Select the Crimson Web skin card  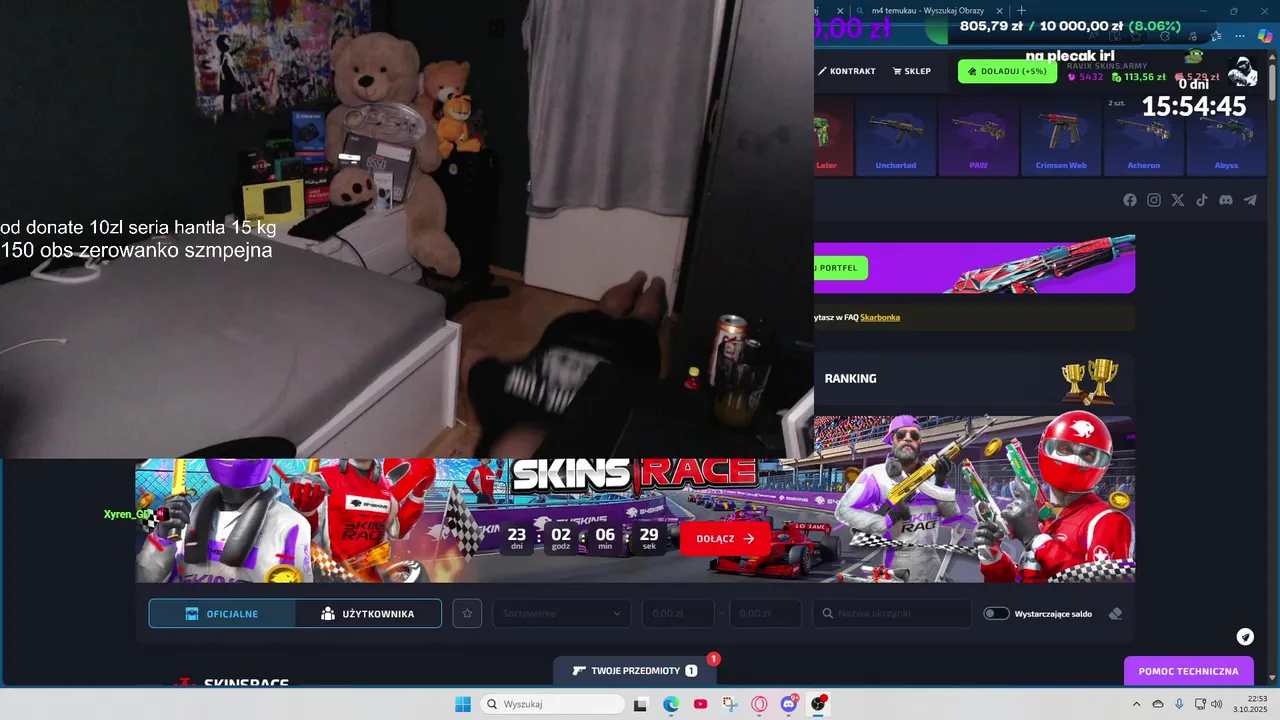pyautogui.click(x=1061, y=137)
